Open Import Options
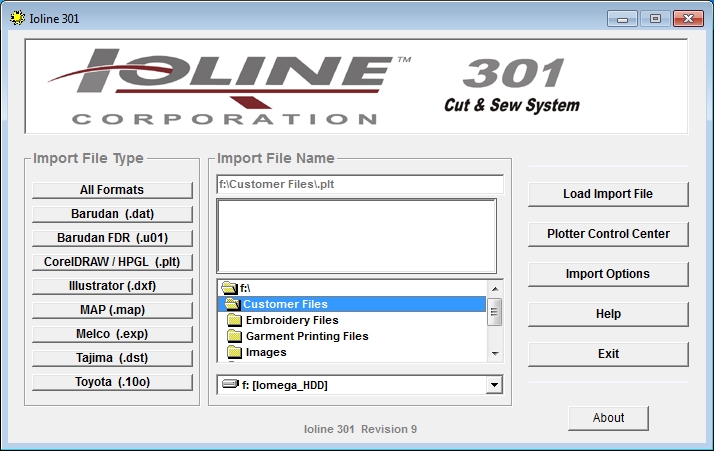The height and width of the screenshot is (451, 714). tap(608, 274)
